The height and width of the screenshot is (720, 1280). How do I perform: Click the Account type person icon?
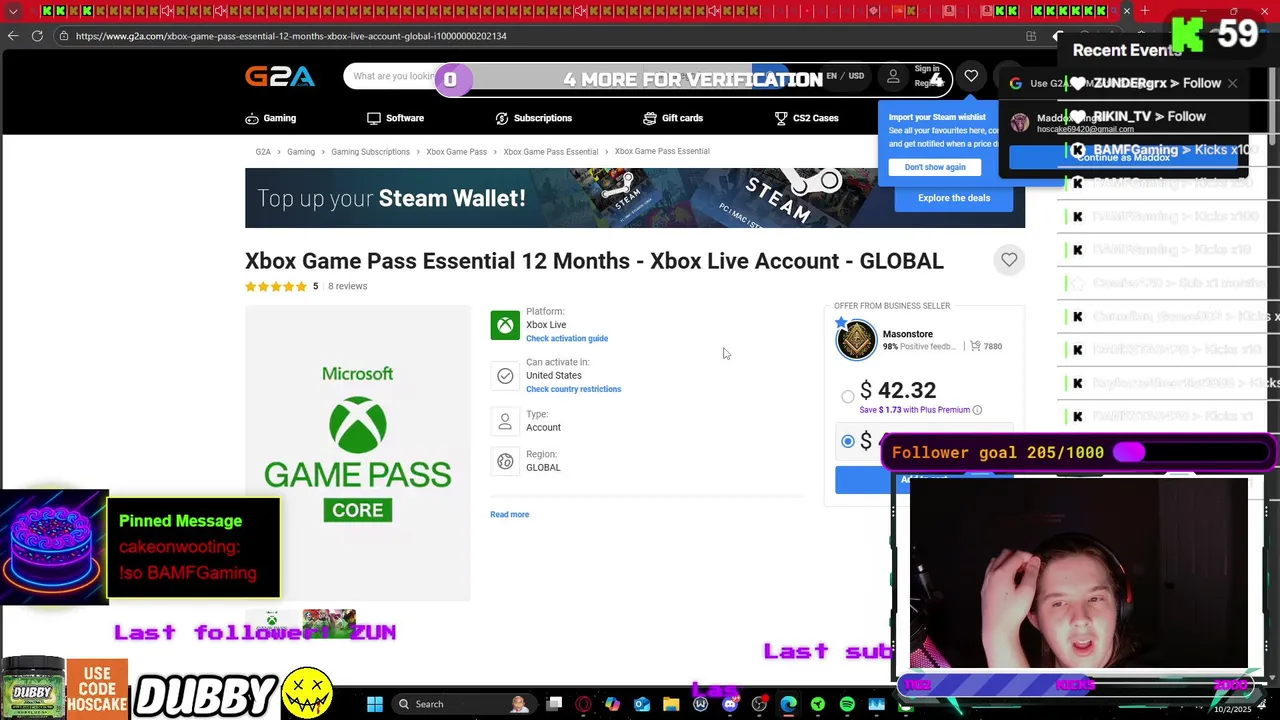click(505, 421)
